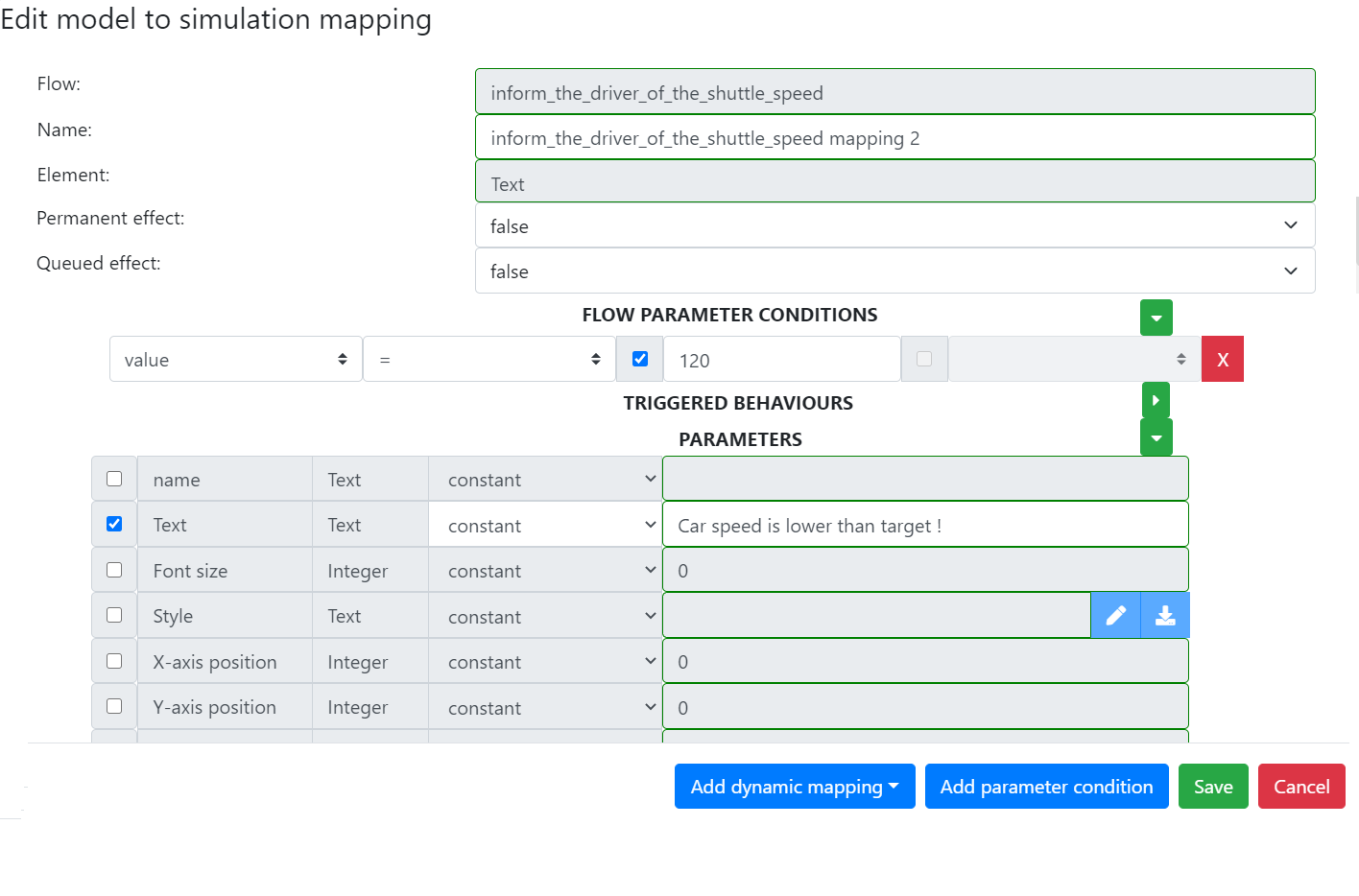This screenshot has width=1359, height=896.
Task: Expand the Triggered Behaviours section
Action: (x=1156, y=400)
